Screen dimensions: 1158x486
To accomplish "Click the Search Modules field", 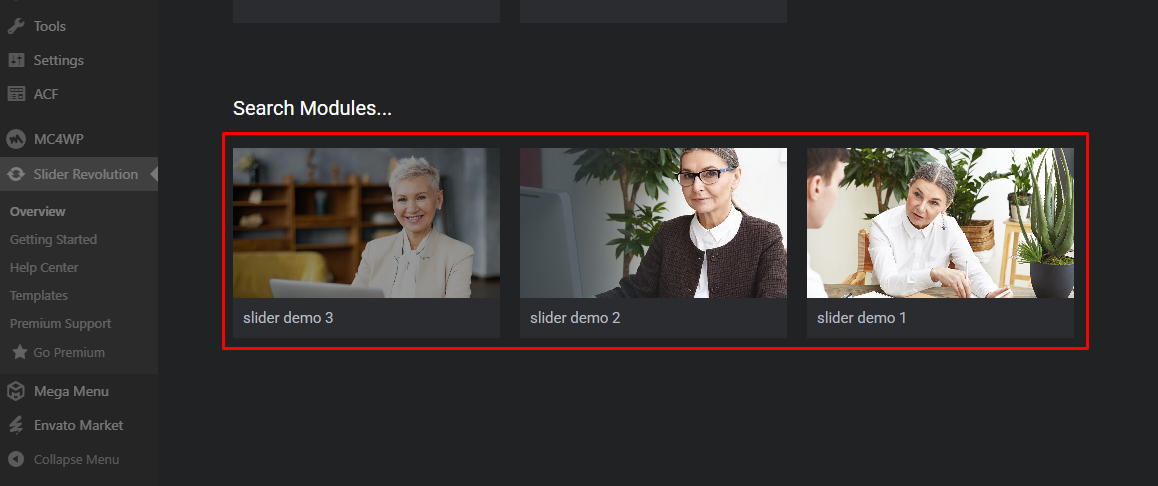I will [x=312, y=109].
